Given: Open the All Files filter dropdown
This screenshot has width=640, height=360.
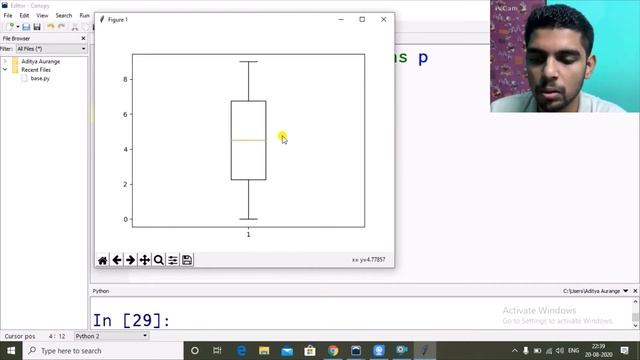Looking at the screenshot, I should tap(51, 49).
